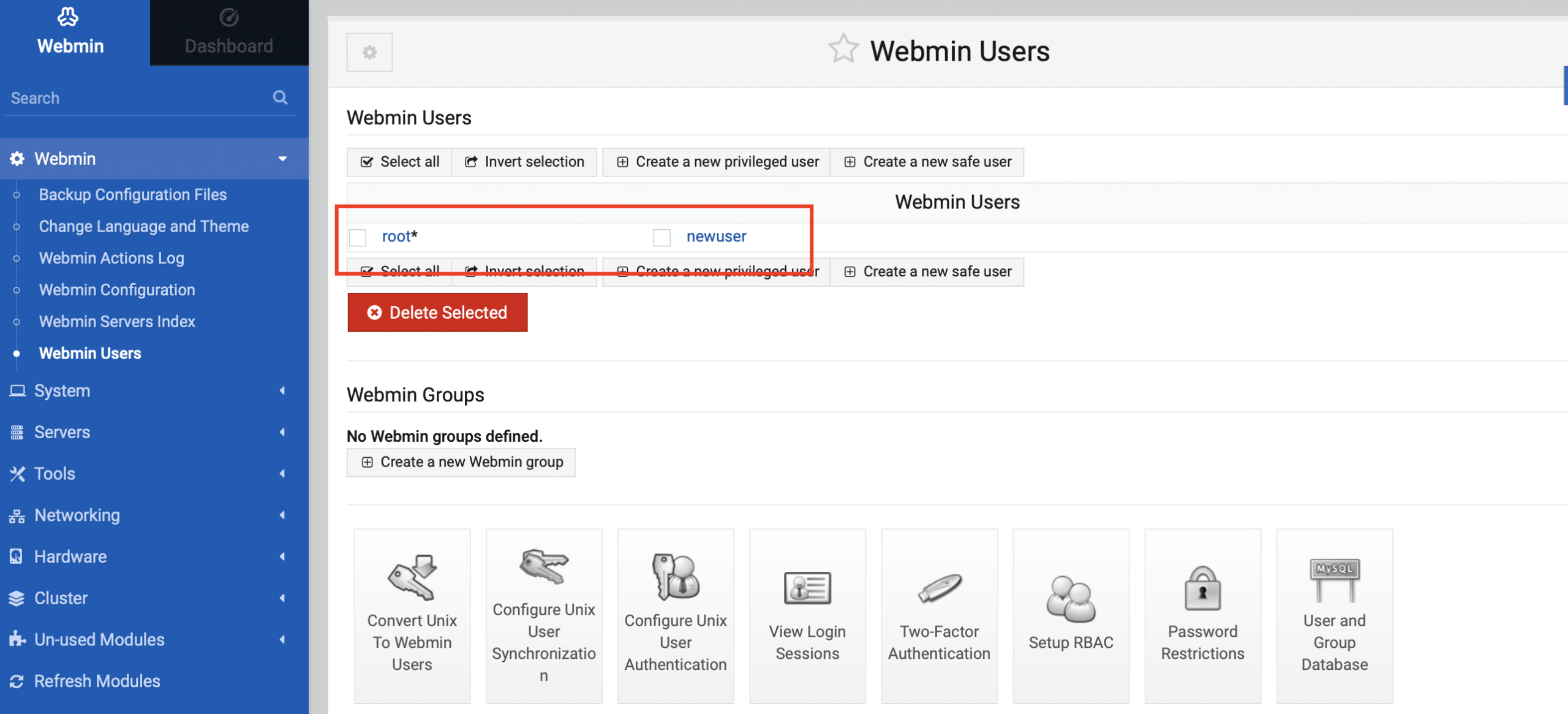Open Setup RBAC
1568x714 pixels.
point(1071,615)
